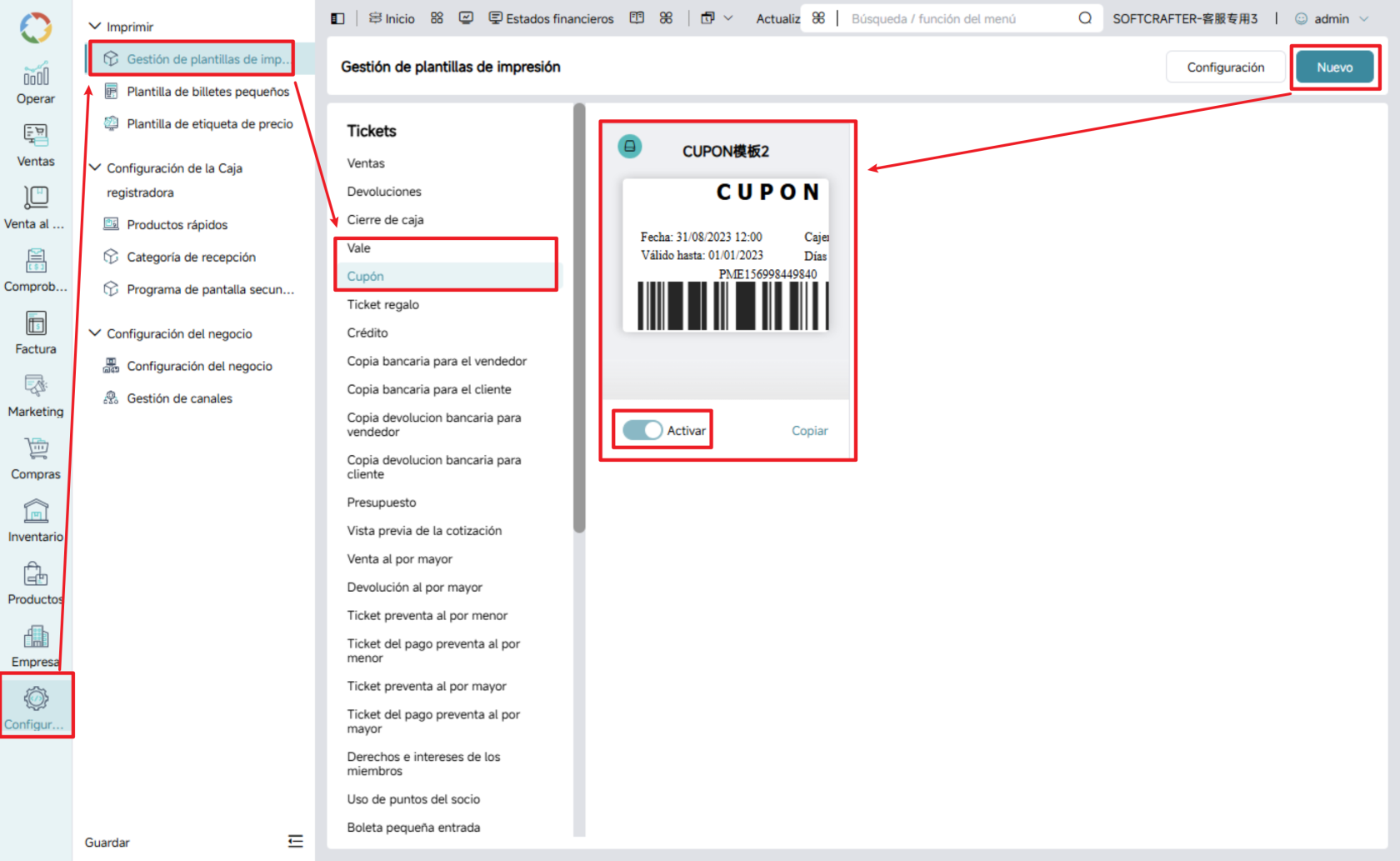
Task: Collapse Configuración de la Caja registradora section
Action: (95, 168)
